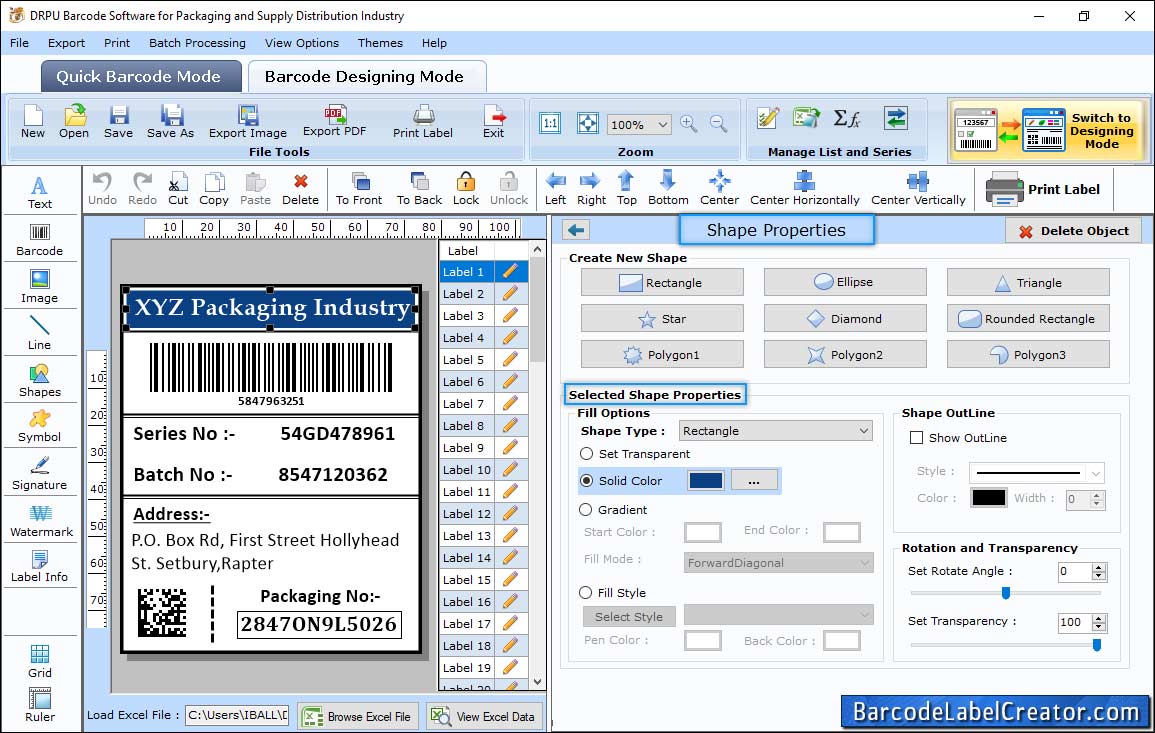Image resolution: width=1155 pixels, height=733 pixels.
Task: Select the Gradient radio button
Action: [x=586, y=510]
